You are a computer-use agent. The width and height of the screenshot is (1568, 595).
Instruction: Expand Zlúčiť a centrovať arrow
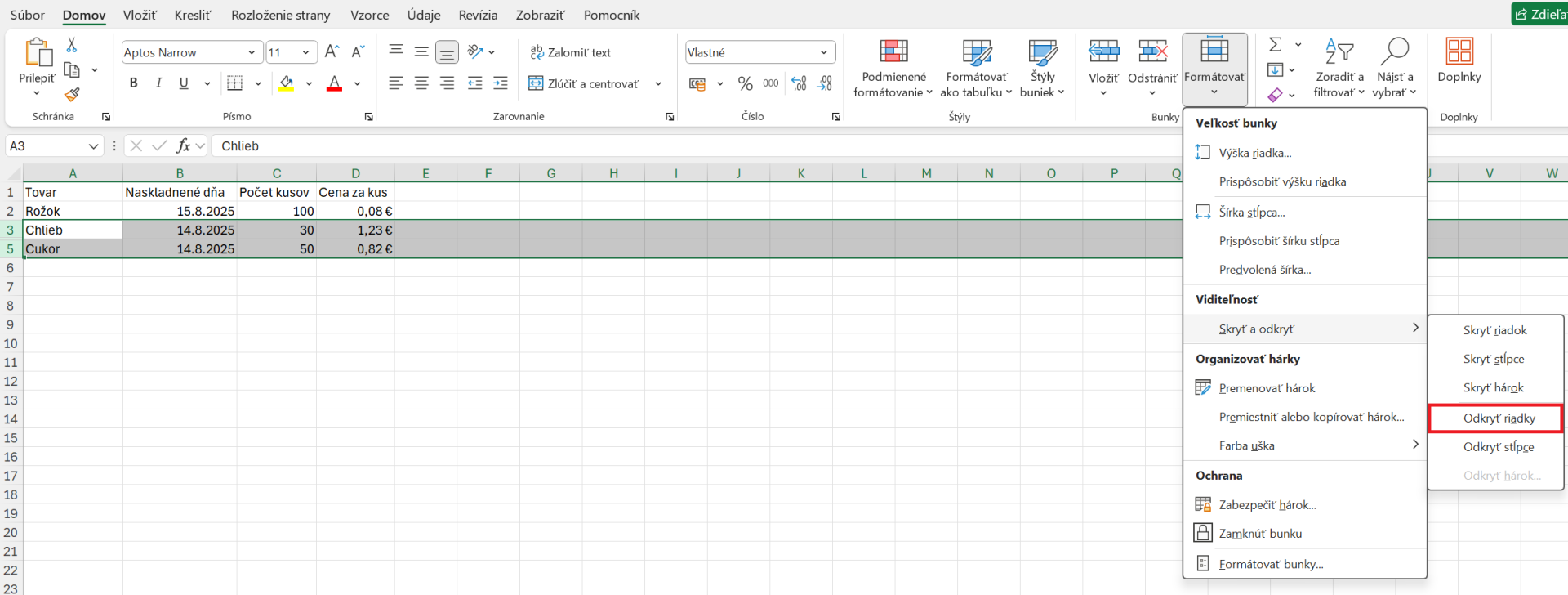pos(658,83)
